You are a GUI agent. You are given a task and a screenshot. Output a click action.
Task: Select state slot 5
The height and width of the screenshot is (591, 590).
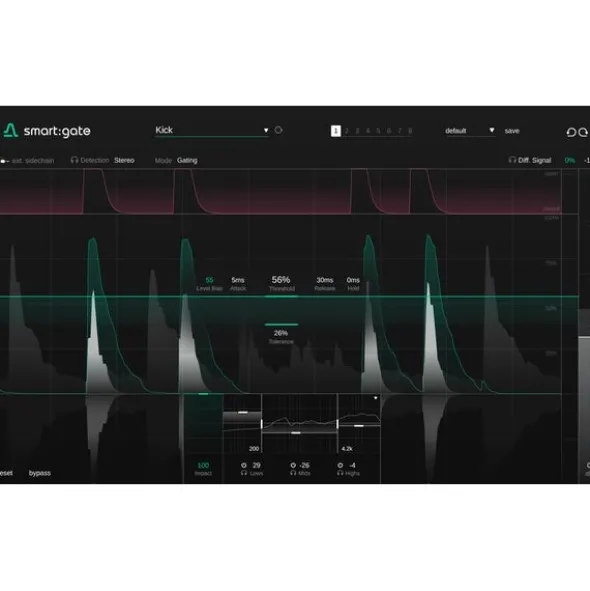378,131
